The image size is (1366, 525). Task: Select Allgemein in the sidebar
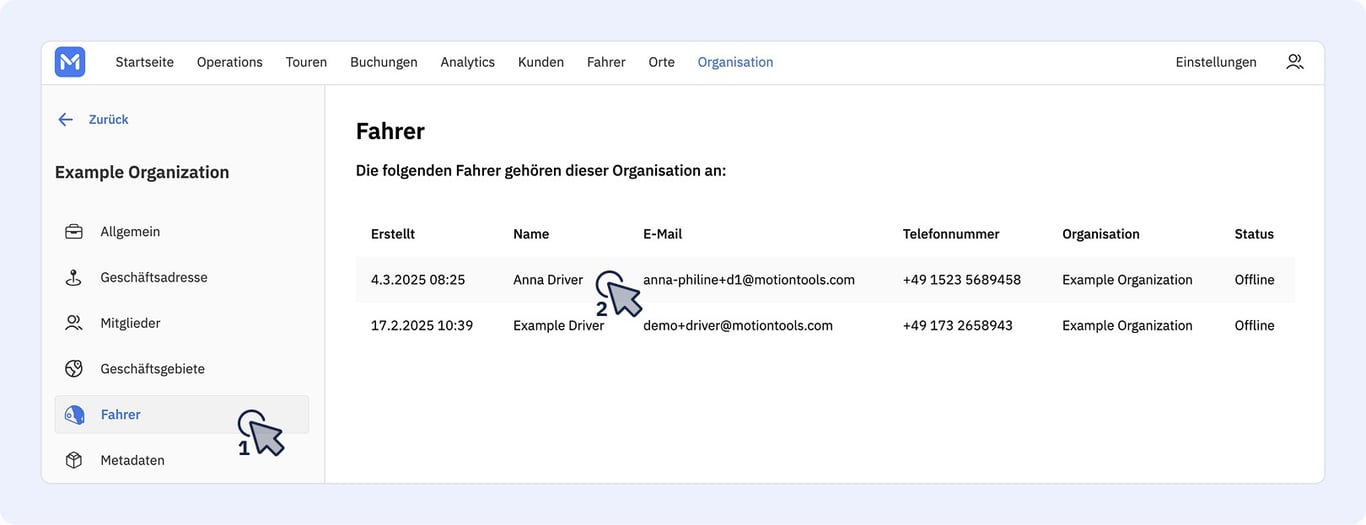(x=182, y=231)
